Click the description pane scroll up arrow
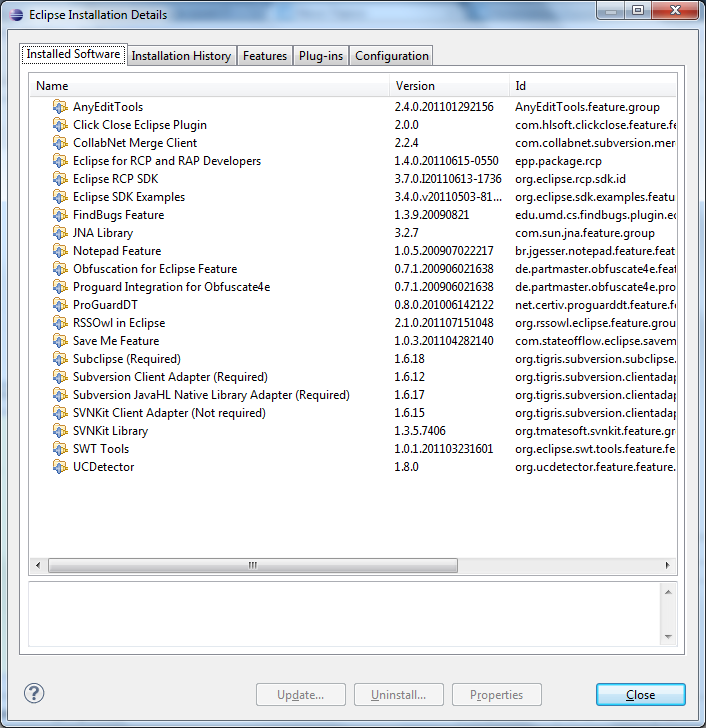This screenshot has width=706, height=728. click(668, 592)
